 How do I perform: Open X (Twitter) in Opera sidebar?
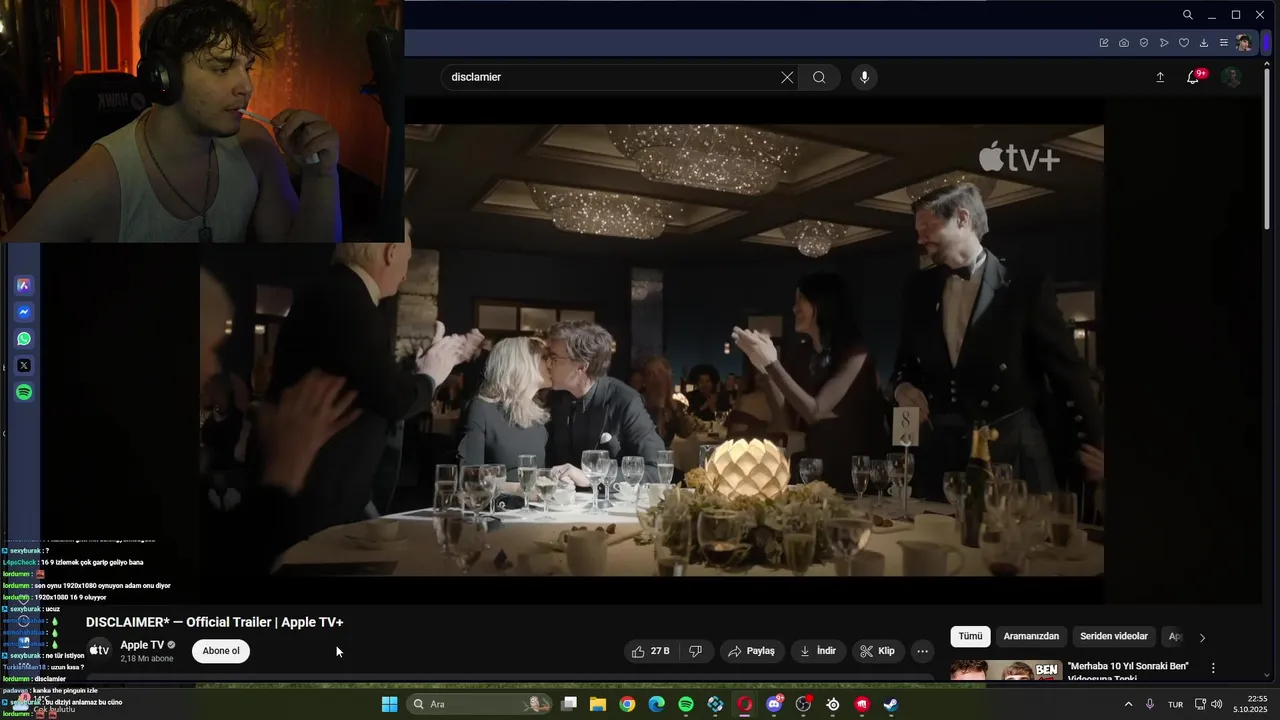tap(24, 366)
